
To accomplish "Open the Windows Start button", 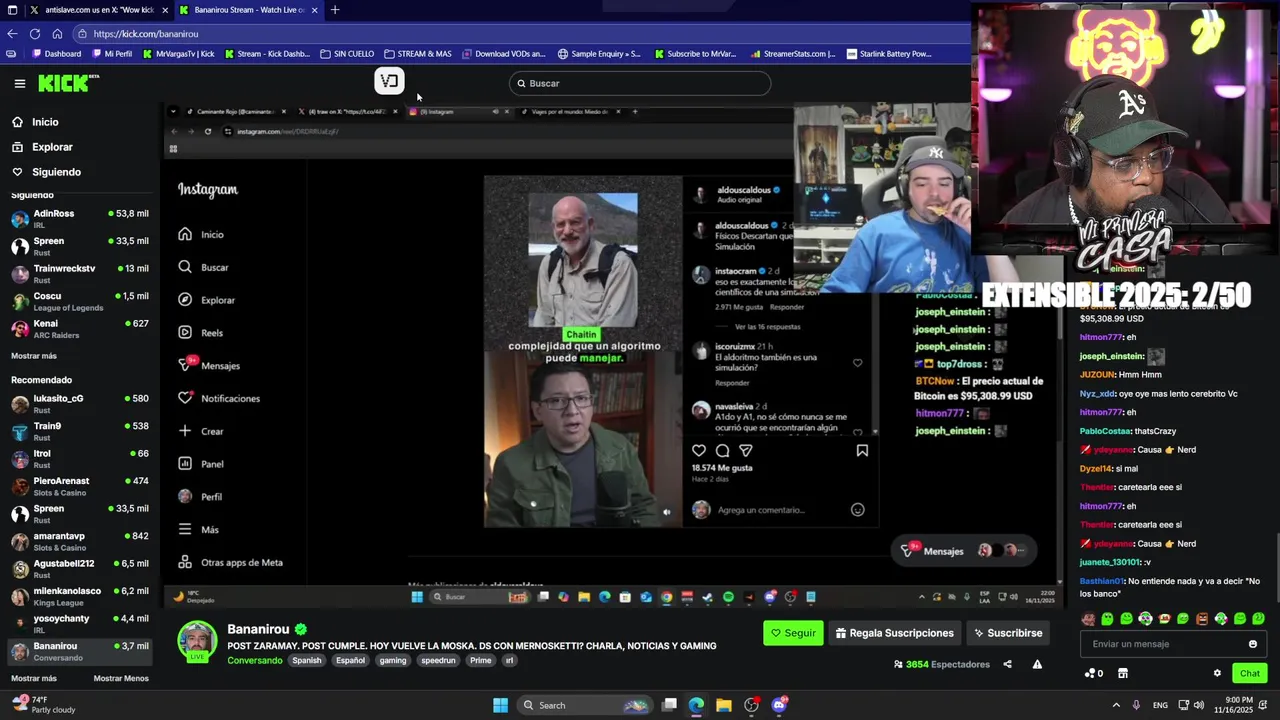I will (x=500, y=705).
